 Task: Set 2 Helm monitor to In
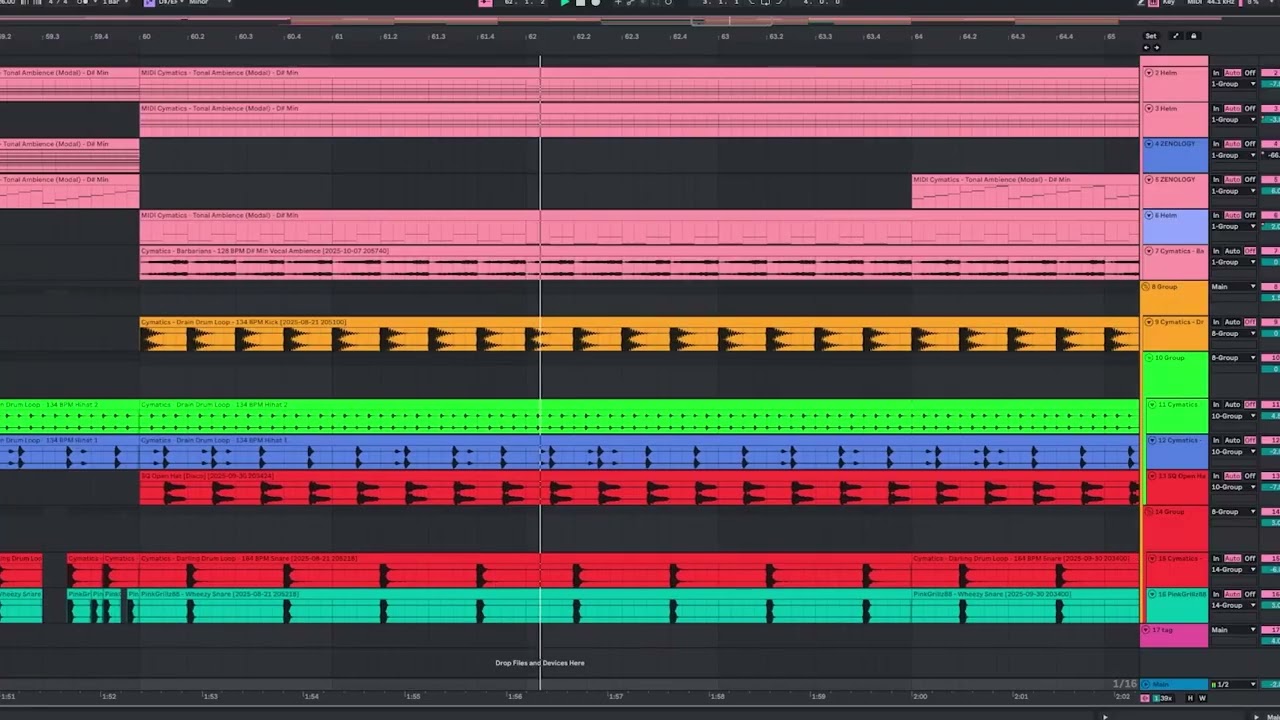[x=1217, y=73]
